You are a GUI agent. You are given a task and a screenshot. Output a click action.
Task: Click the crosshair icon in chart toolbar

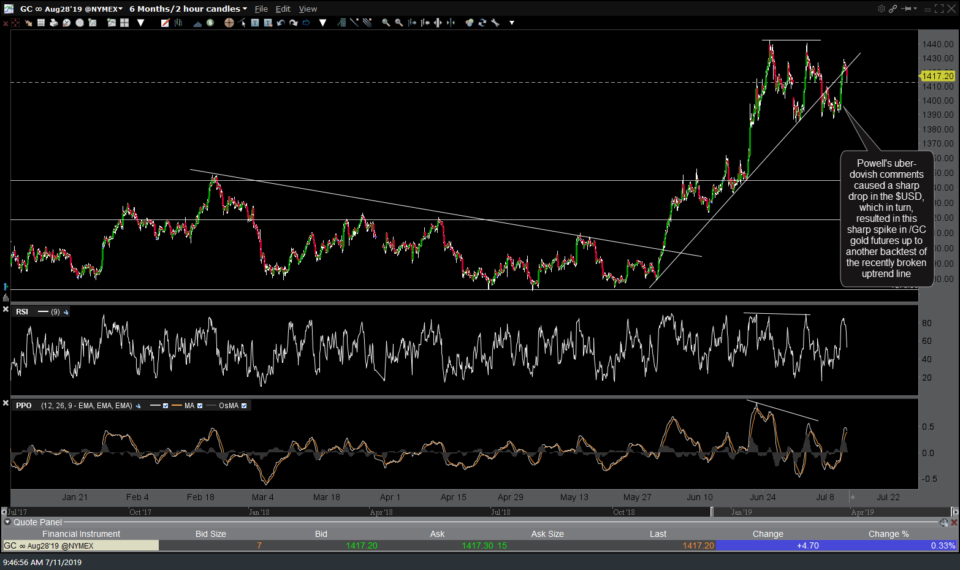(15, 23)
